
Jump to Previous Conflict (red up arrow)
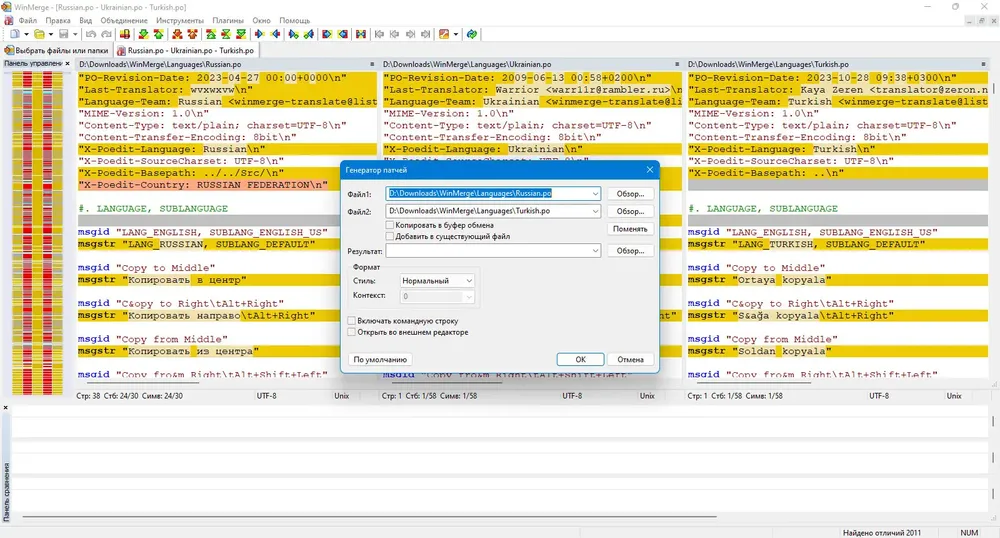[x=192, y=34]
